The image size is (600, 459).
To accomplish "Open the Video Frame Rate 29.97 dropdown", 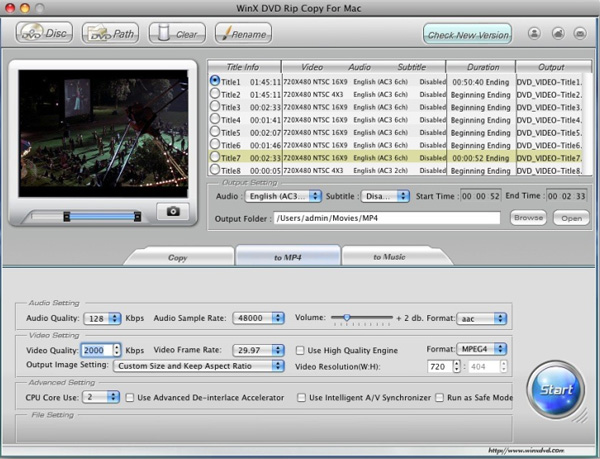I will [258, 350].
